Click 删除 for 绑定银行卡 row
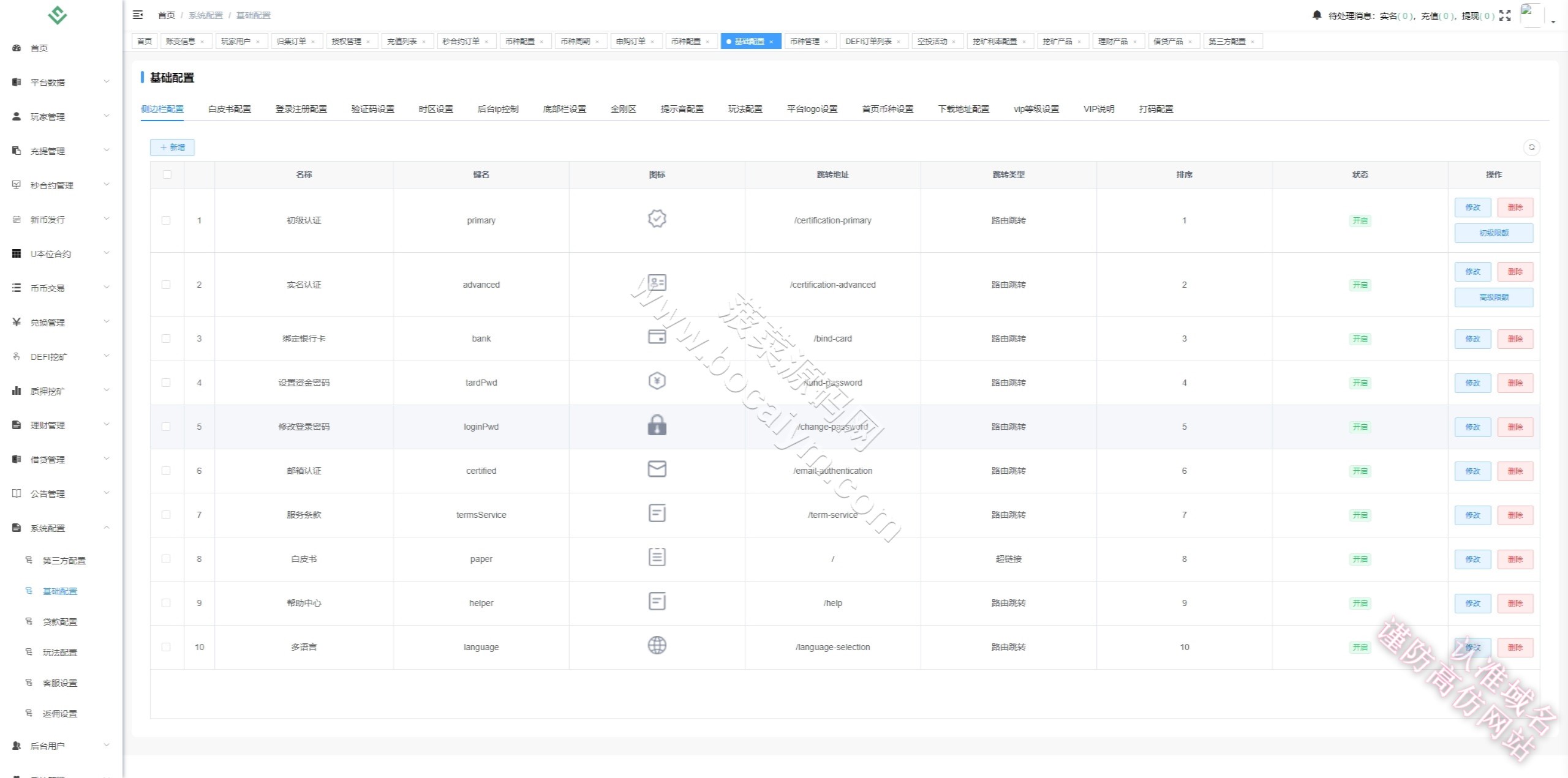Viewport: 1568px width, 778px height. click(x=1515, y=339)
